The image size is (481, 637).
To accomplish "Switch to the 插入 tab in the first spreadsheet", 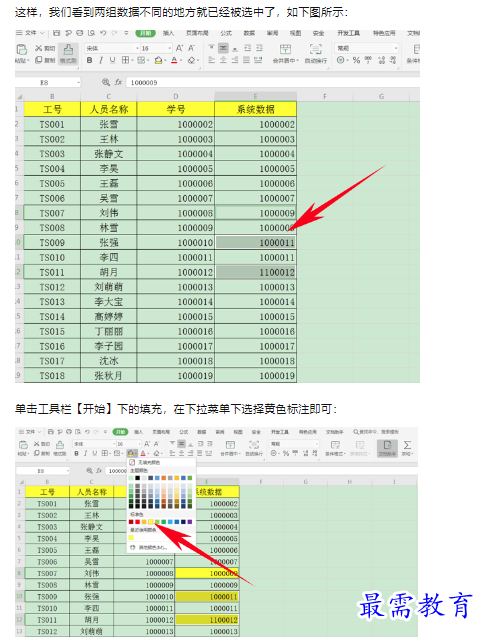I will tap(168, 33).
